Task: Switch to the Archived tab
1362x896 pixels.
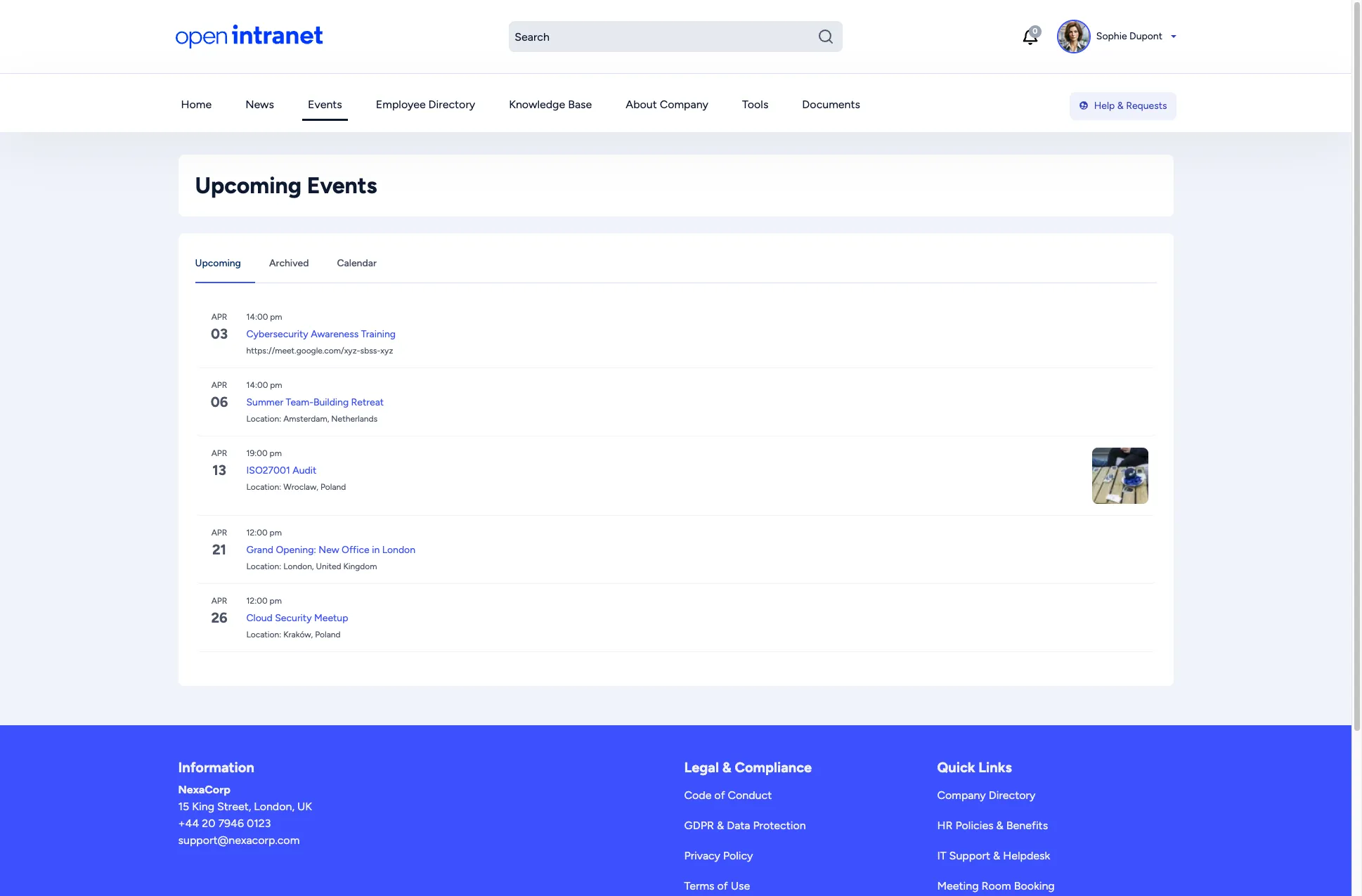Action: click(289, 264)
